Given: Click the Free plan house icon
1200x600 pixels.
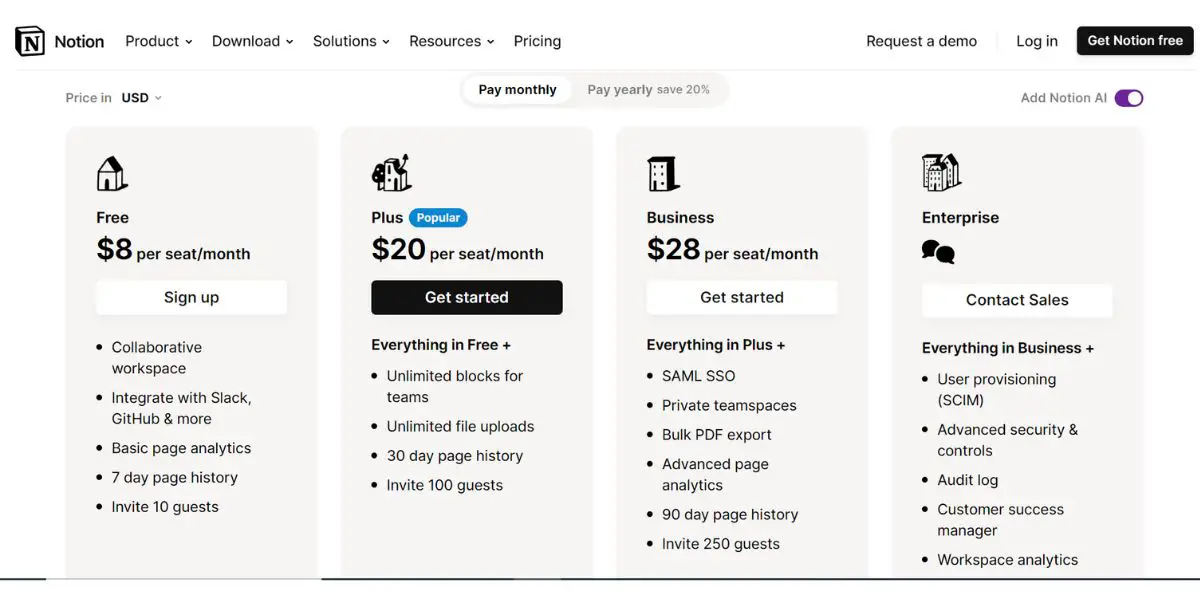Looking at the screenshot, I should pyautogui.click(x=112, y=174).
